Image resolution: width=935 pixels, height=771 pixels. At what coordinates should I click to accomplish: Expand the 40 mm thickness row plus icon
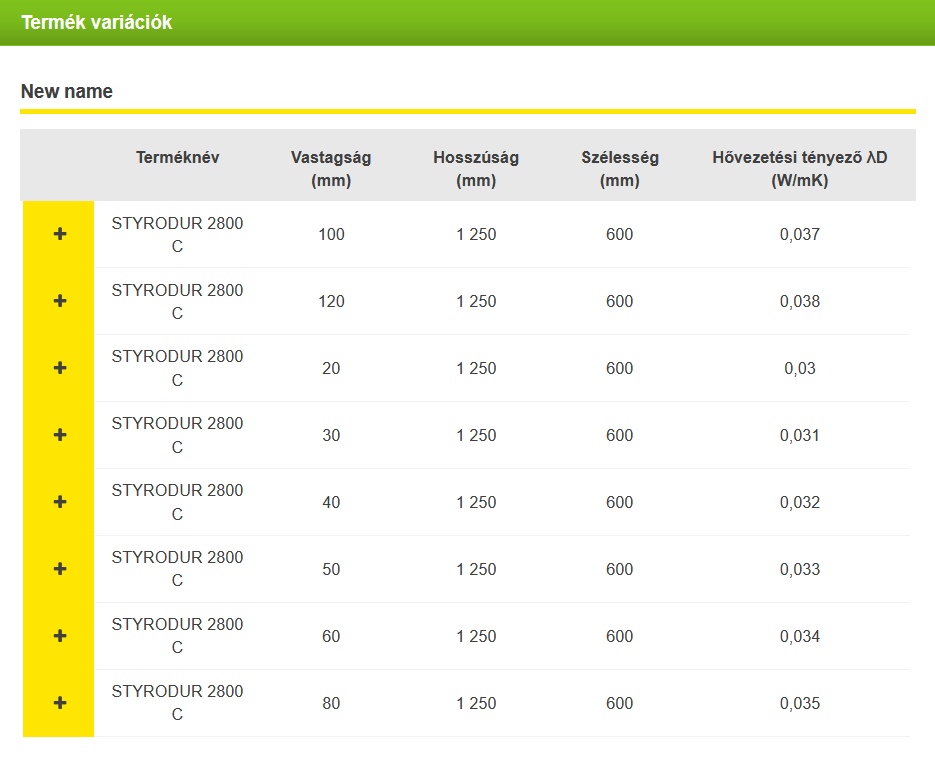pyautogui.click(x=60, y=502)
